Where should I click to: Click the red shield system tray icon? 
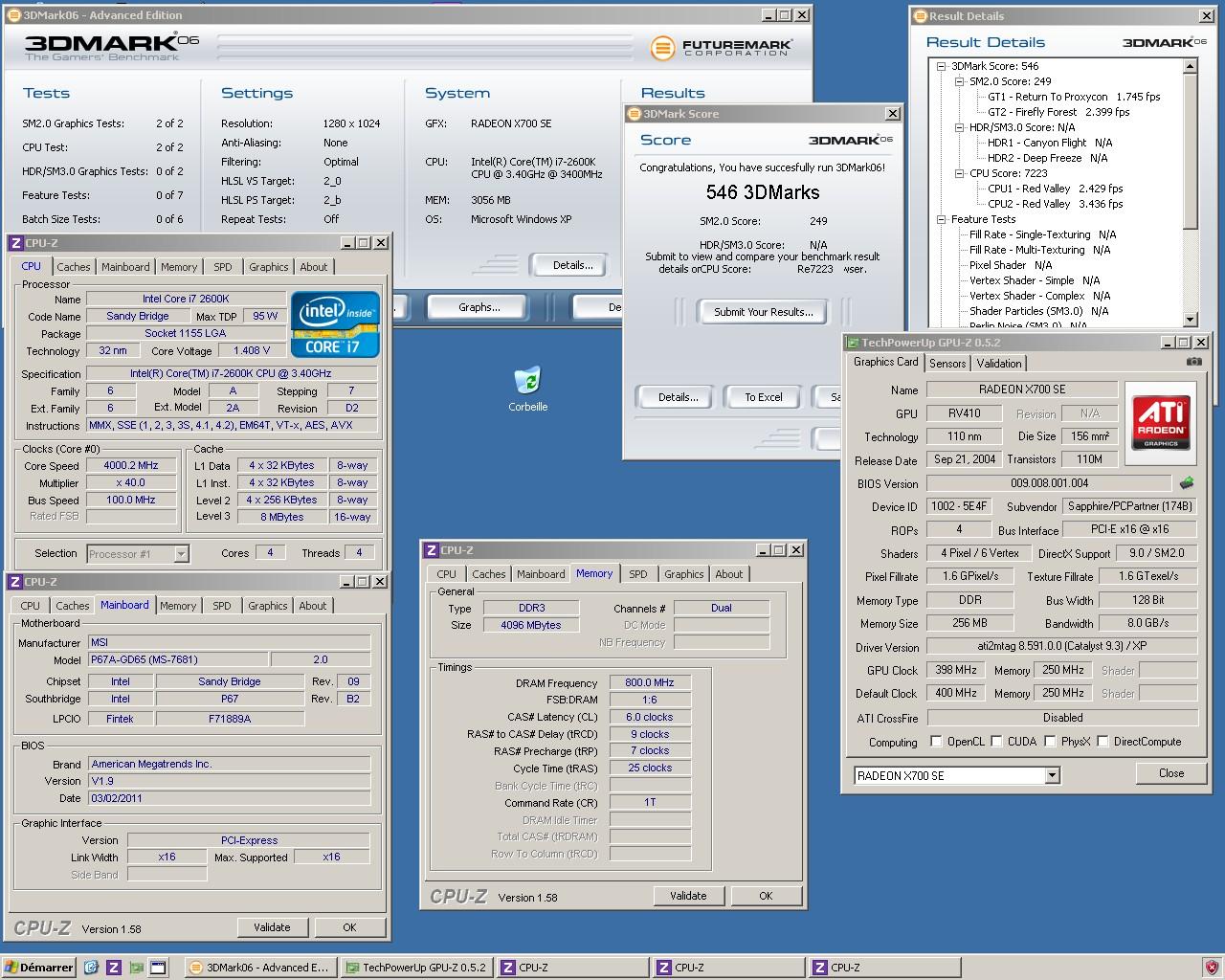coord(1212,968)
